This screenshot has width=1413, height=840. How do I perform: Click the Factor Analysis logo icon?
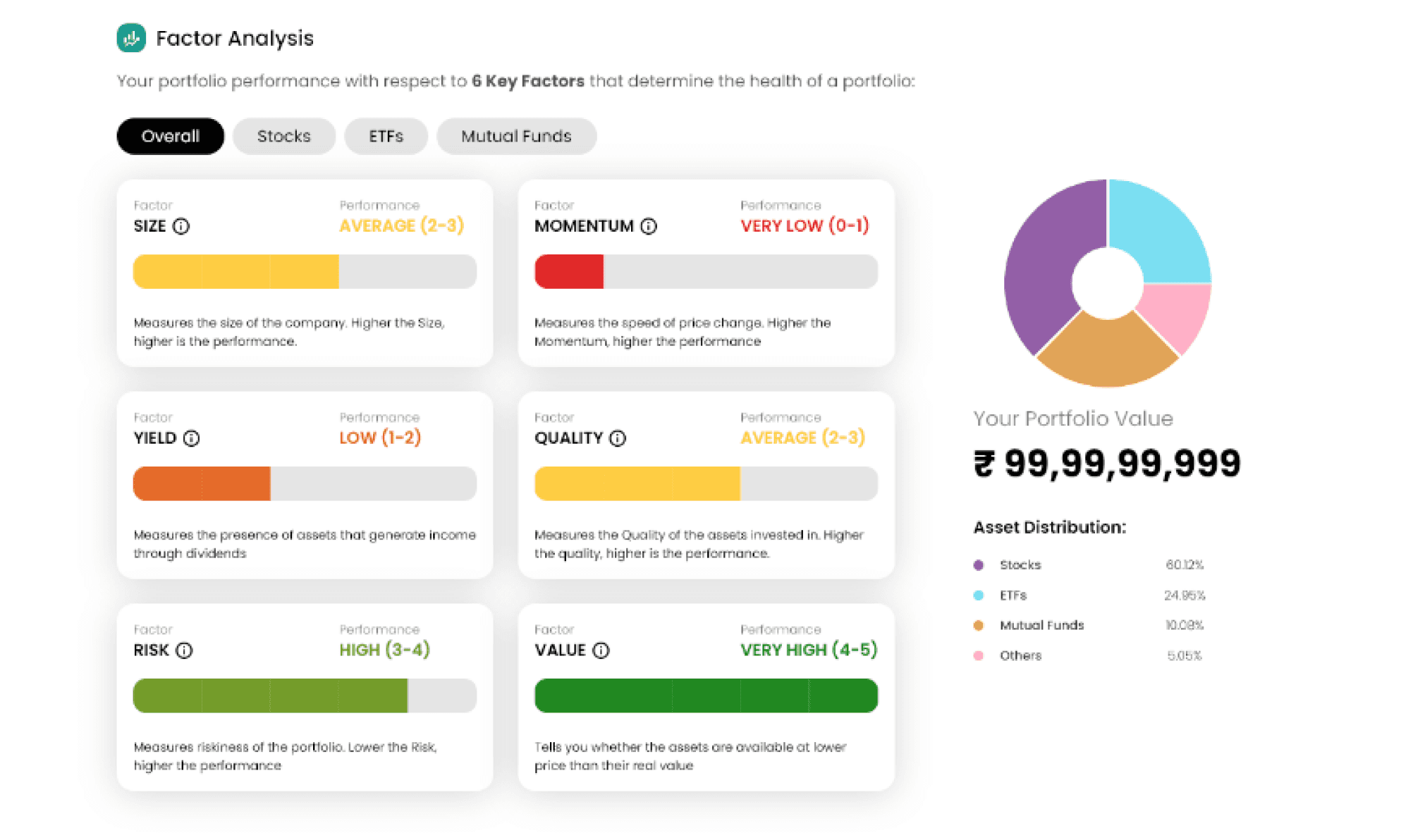[131, 38]
